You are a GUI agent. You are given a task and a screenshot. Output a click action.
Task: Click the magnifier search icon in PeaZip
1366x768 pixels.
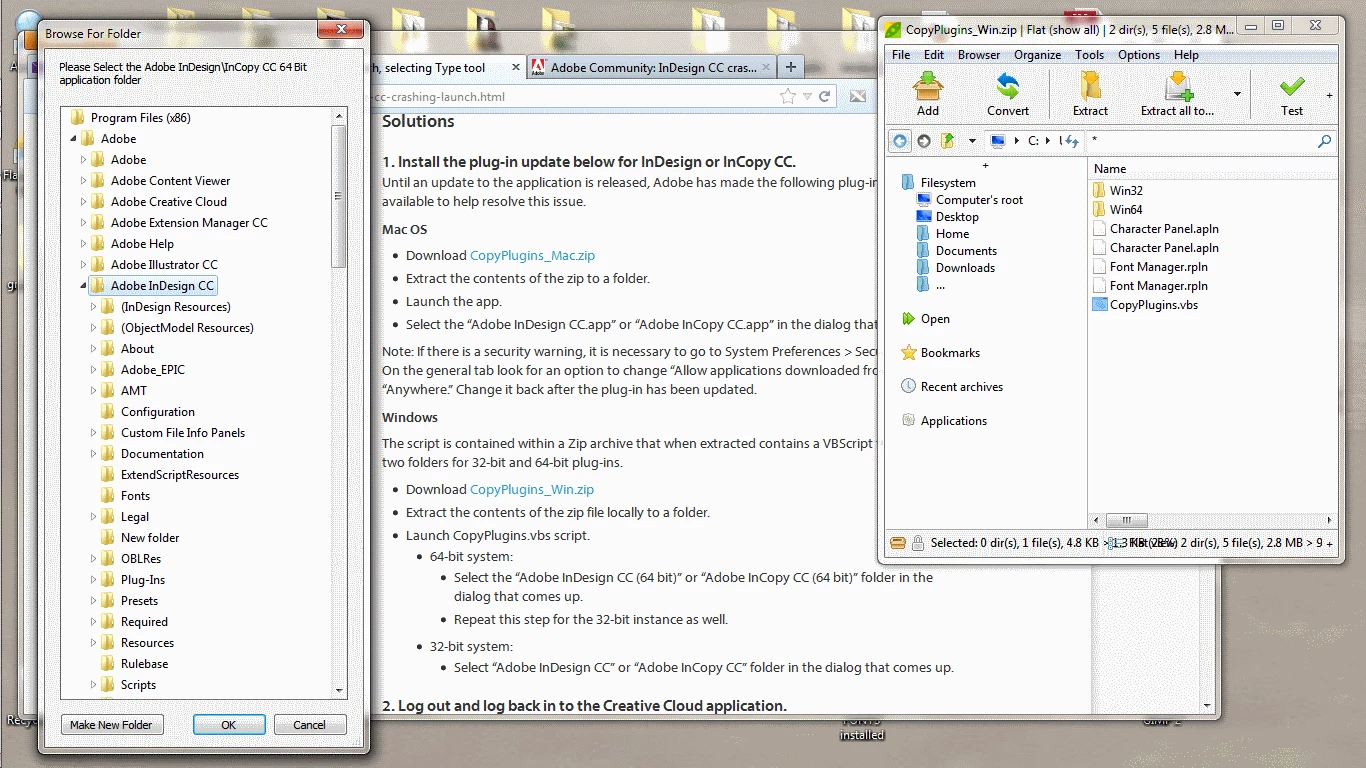[x=1325, y=142]
